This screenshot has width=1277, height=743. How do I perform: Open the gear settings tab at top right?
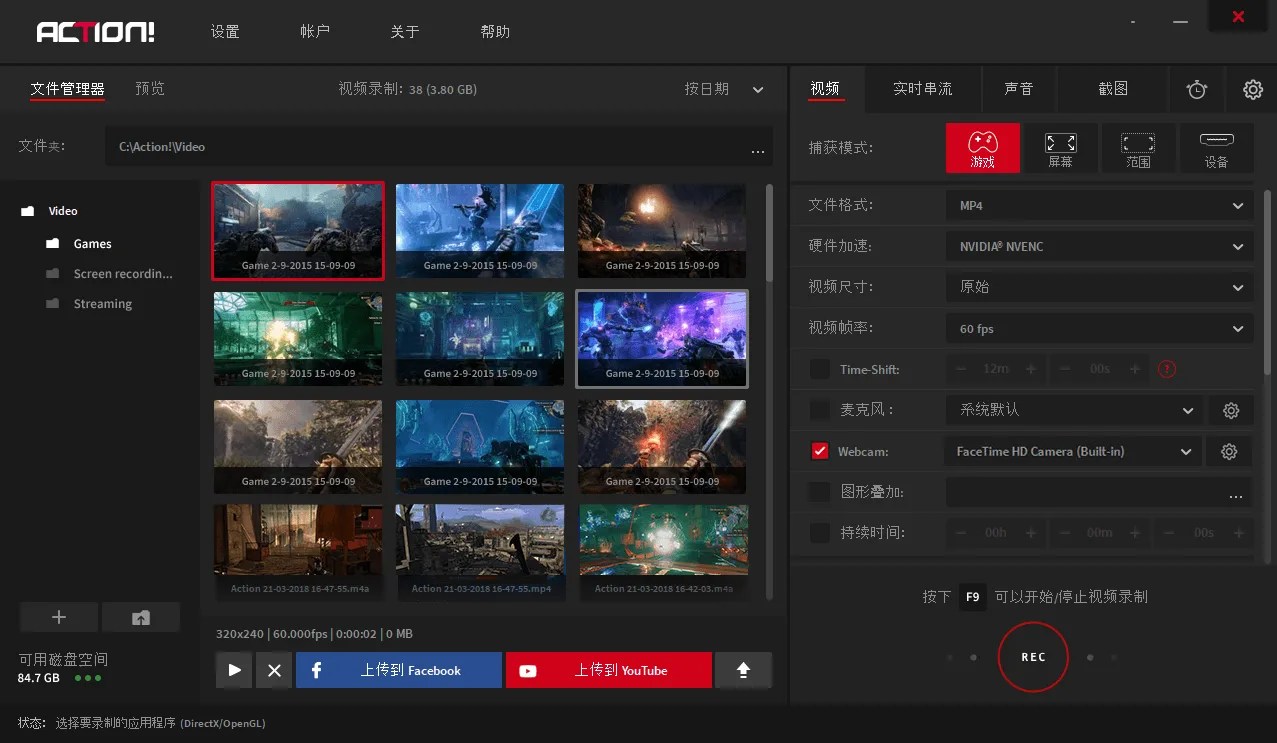(x=1252, y=89)
